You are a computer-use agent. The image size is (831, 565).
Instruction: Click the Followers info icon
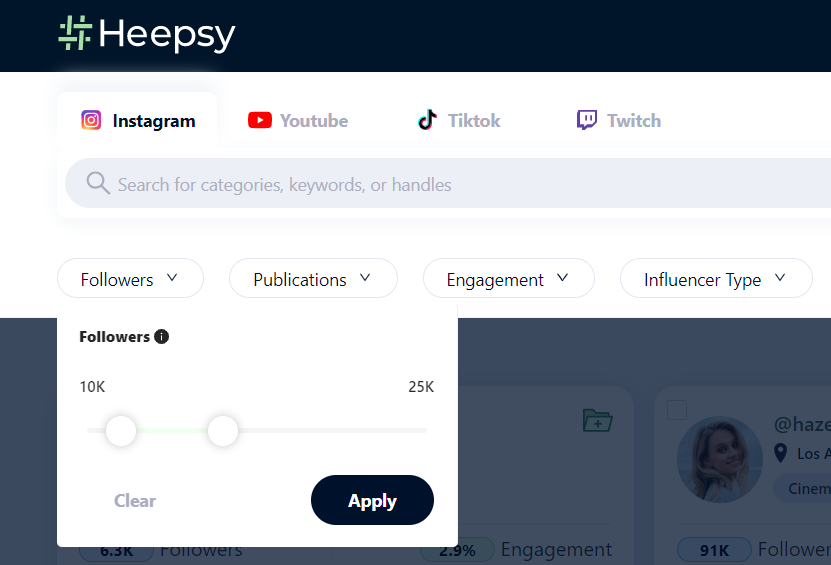161,337
